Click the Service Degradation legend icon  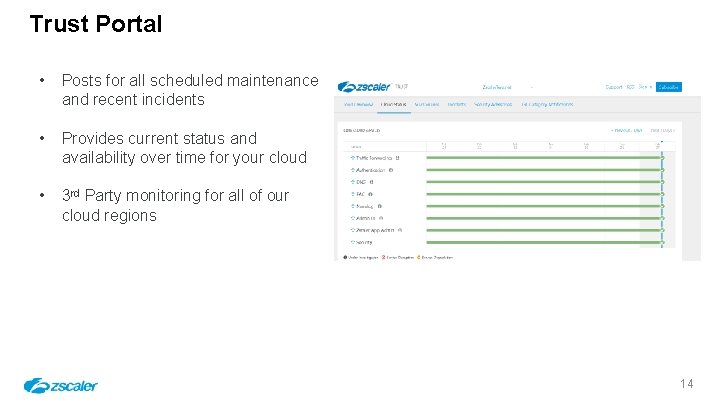coord(418,258)
